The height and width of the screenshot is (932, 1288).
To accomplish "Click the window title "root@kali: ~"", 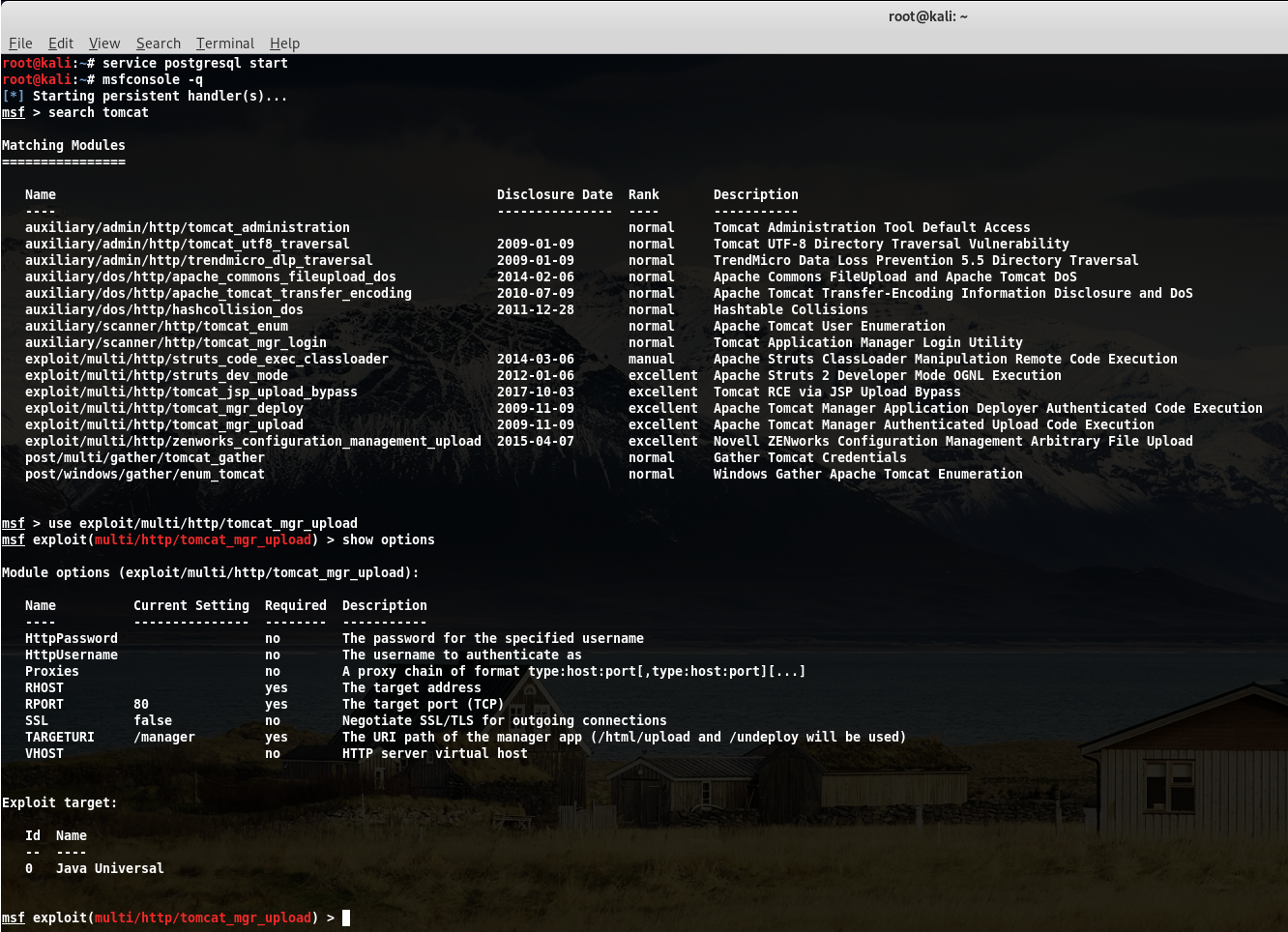I will click(928, 16).
